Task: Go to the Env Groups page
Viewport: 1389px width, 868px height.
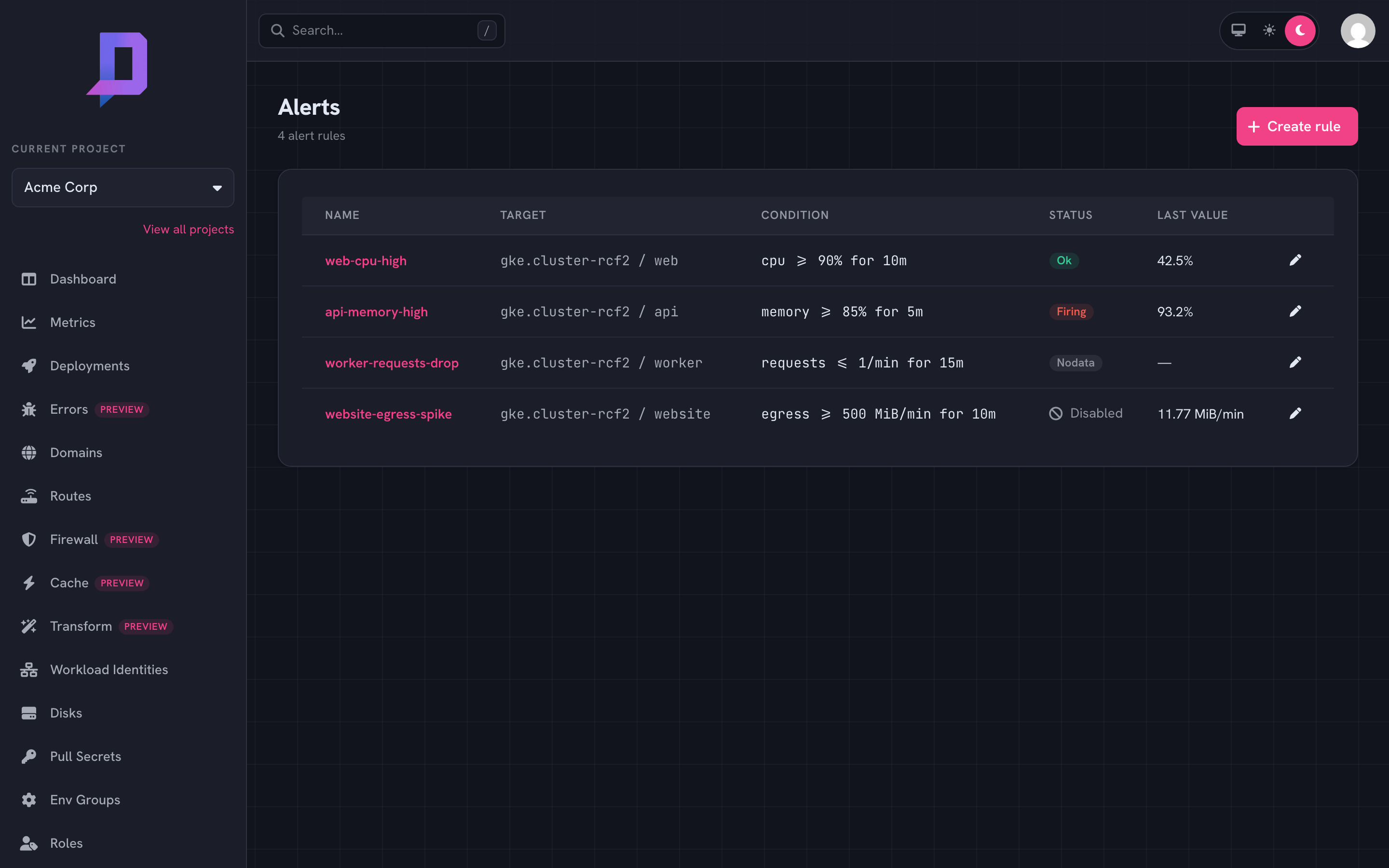Action: point(85,800)
